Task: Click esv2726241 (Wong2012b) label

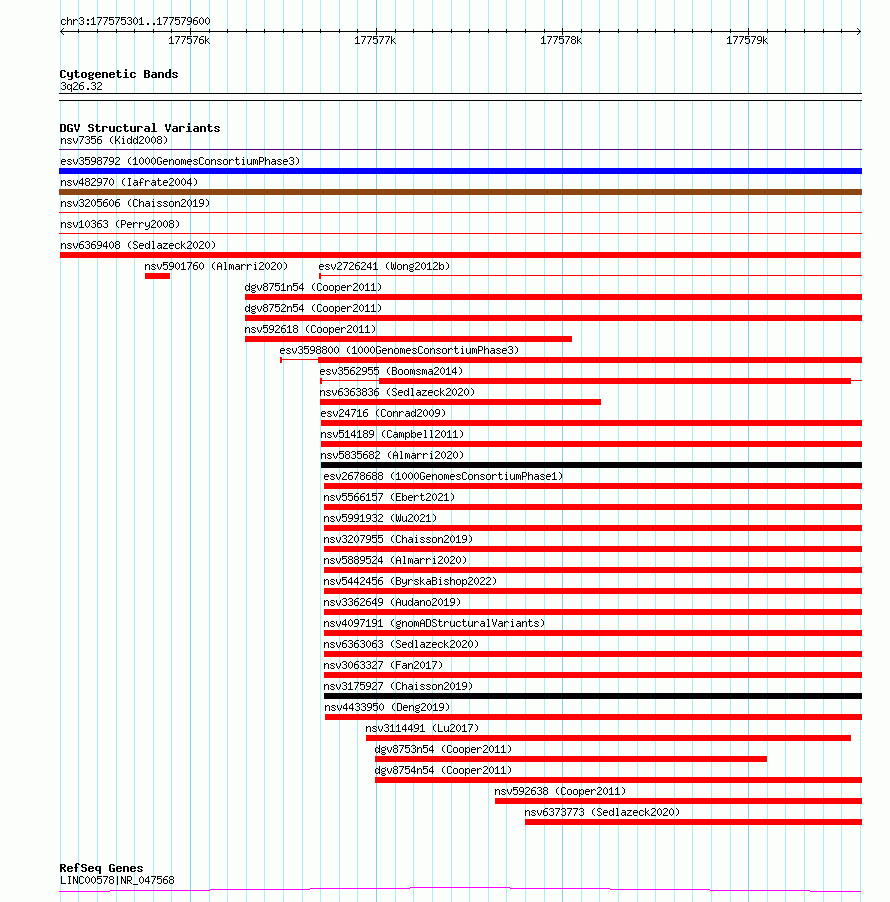Action: pyautogui.click(x=384, y=266)
